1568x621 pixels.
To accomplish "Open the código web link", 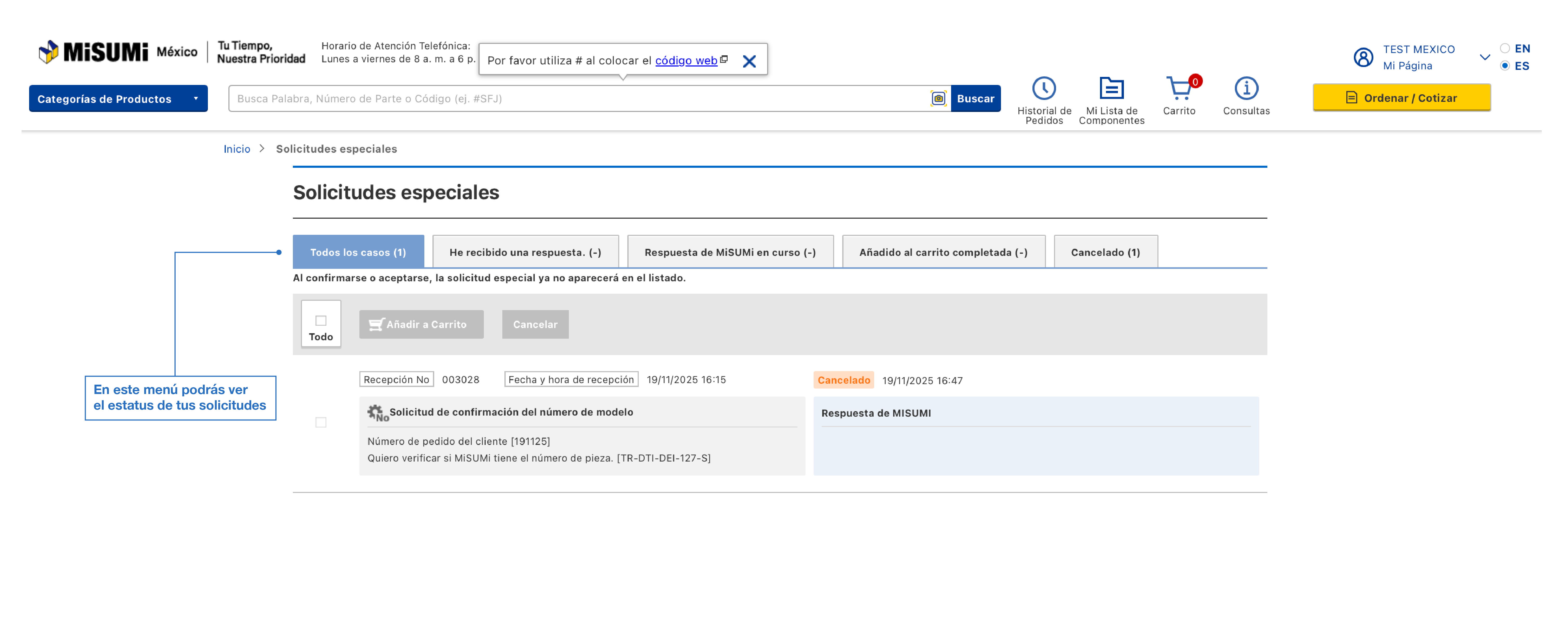I will 686,61.
